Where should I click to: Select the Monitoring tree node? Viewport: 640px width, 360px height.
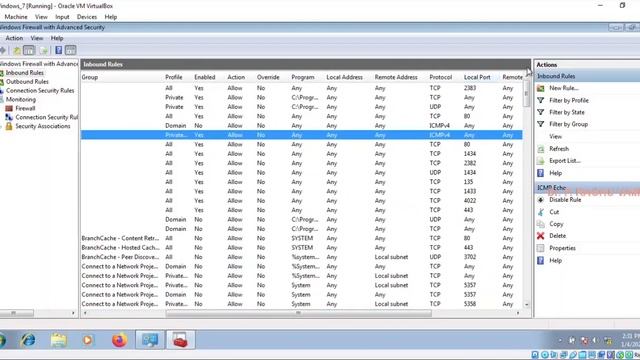[21, 100]
